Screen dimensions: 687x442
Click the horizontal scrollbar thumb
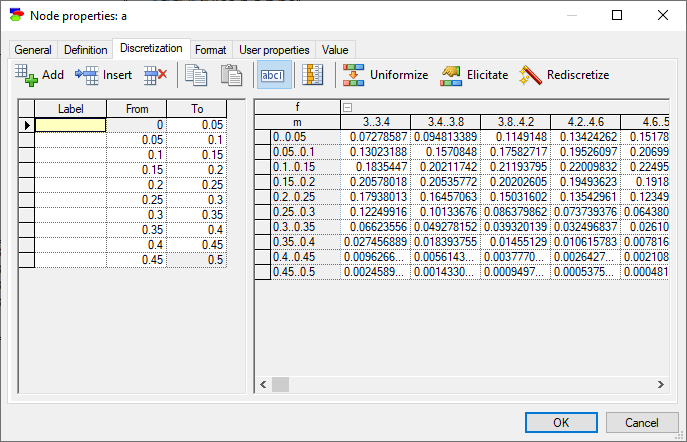(x=280, y=385)
